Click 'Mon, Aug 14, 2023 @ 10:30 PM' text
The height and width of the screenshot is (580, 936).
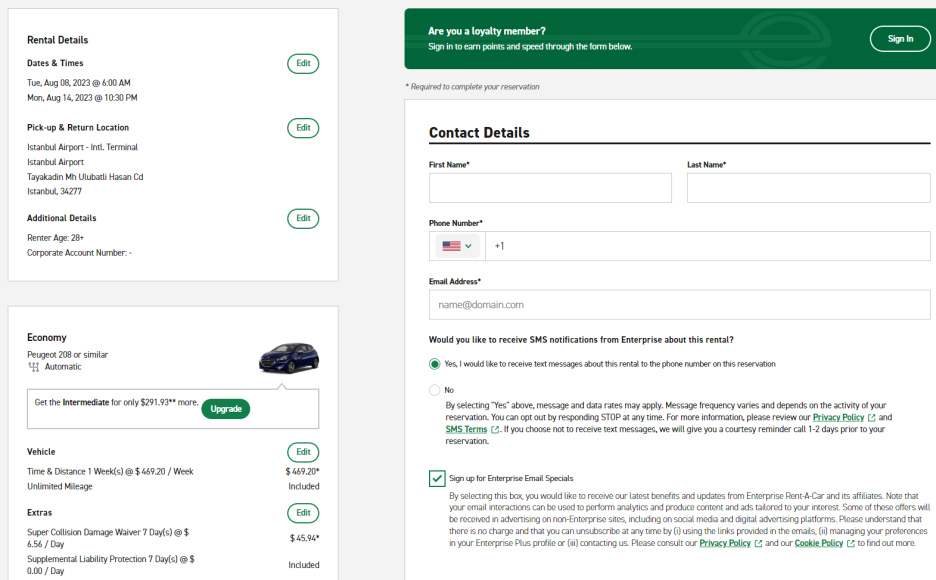click(82, 98)
